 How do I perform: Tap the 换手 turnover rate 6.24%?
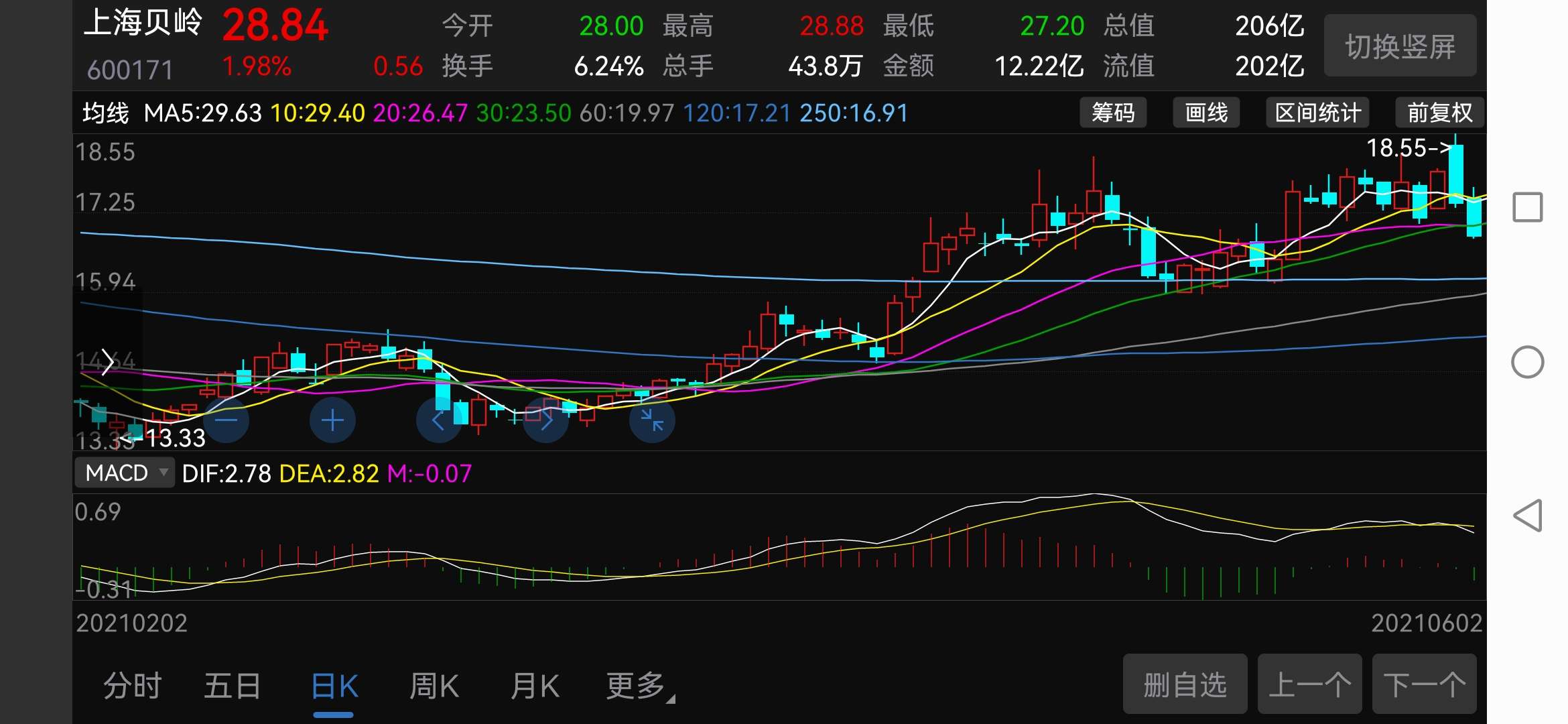pyautogui.click(x=608, y=66)
